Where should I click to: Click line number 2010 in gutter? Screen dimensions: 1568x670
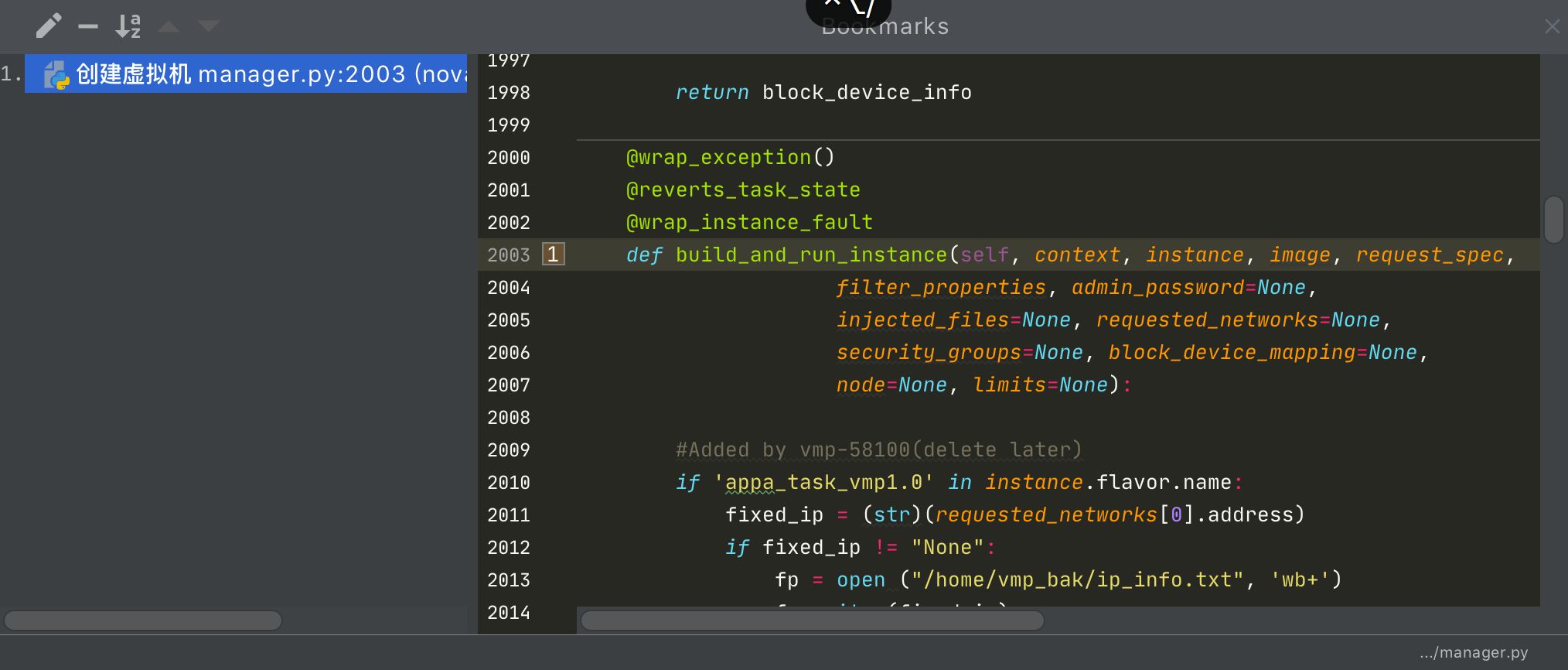pos(509,482)
